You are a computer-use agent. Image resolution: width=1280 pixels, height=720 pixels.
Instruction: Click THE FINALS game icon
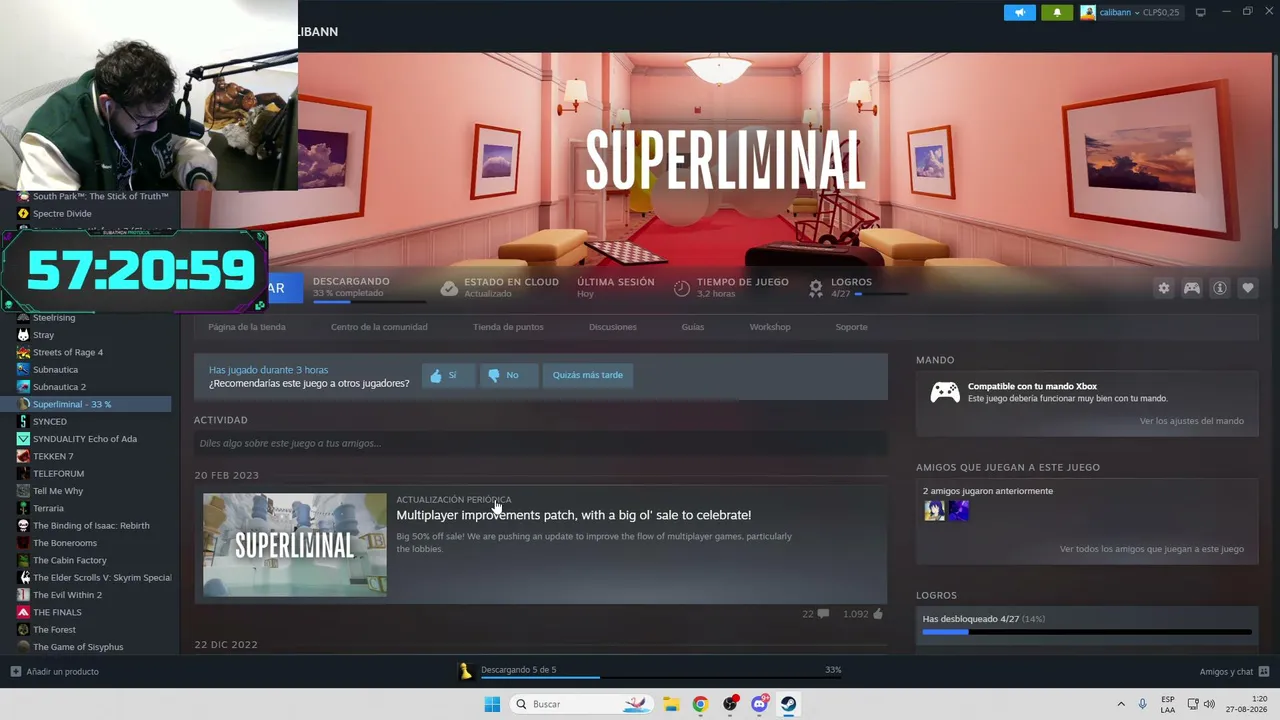(23, 612)
